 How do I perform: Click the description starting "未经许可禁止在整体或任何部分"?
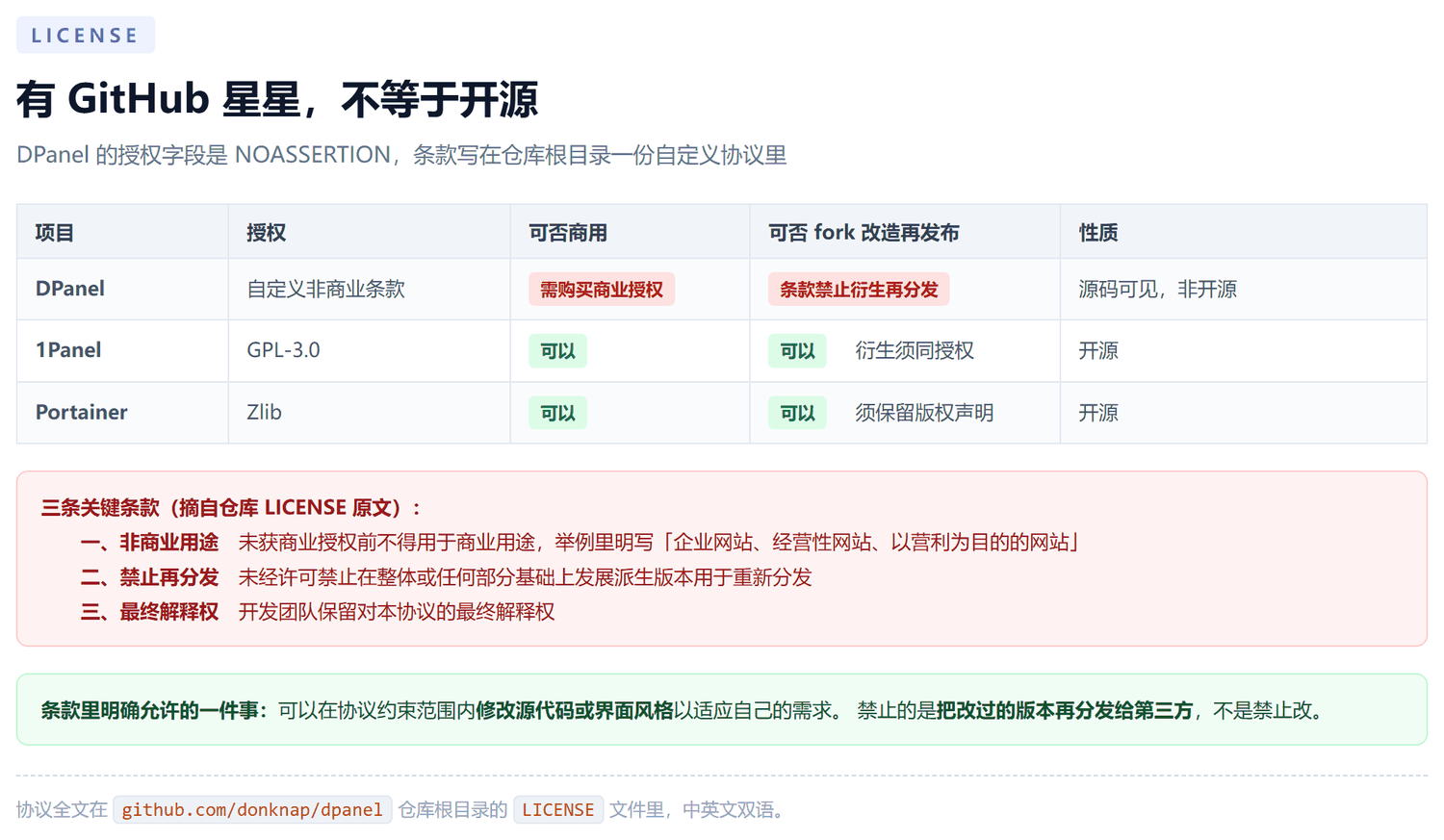click(x=526, y=576)
